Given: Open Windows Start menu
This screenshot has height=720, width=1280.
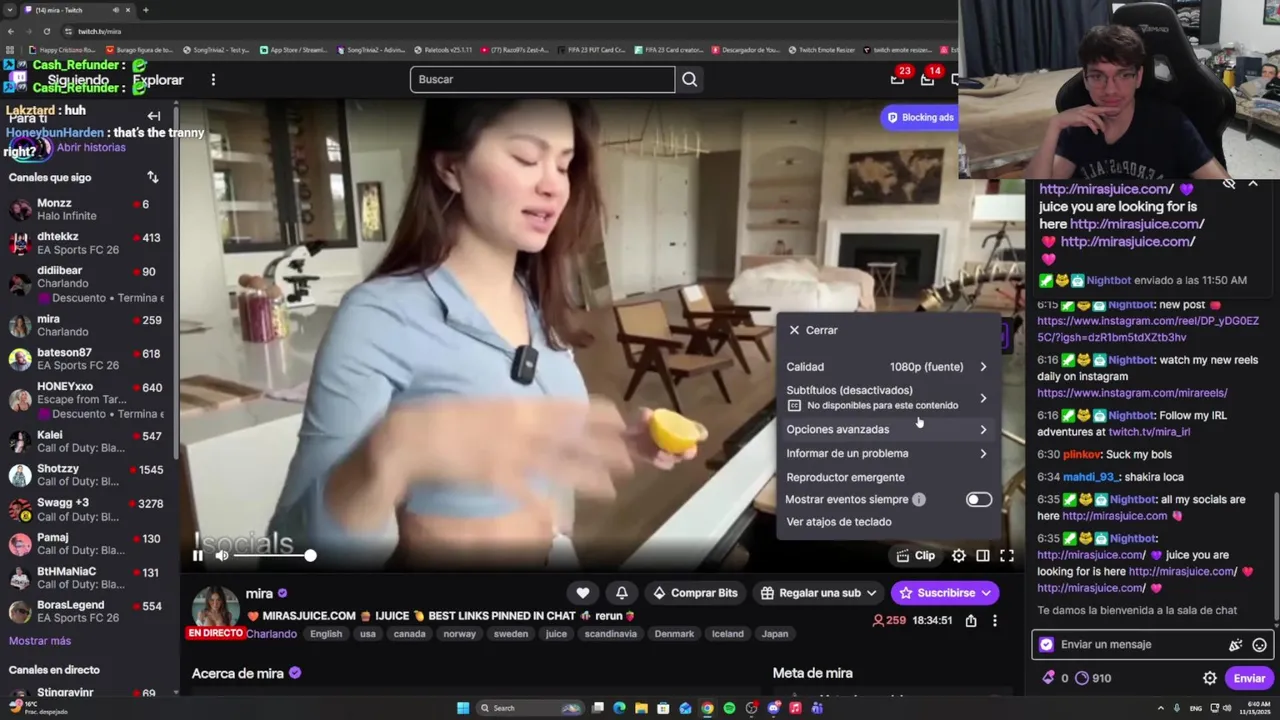Looking at the screenshot, I should [463, 708].
